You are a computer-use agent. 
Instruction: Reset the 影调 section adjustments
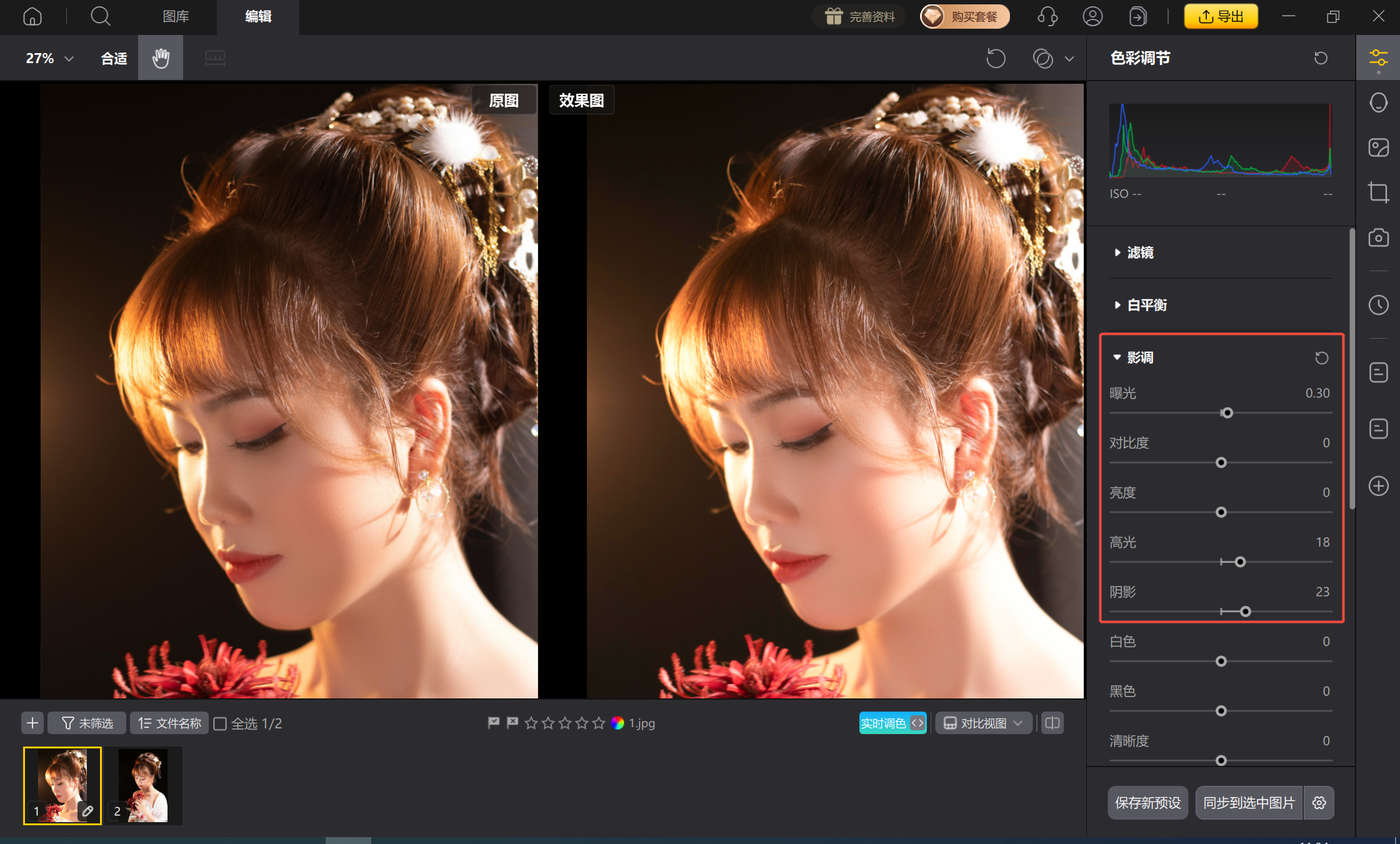pos(1321,358)
